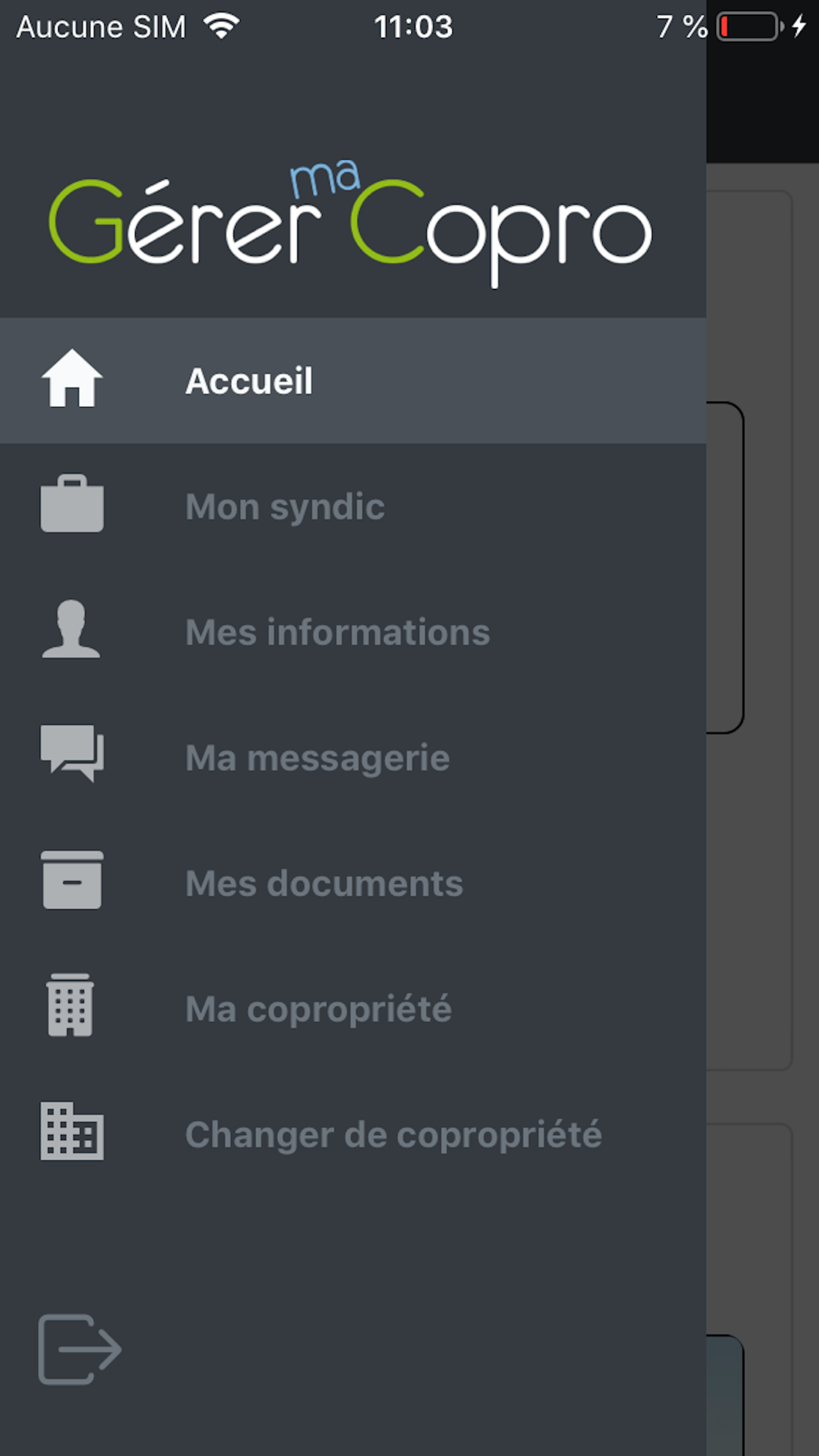
Task: Tap the logout arrow icon
Action: 79,1349
